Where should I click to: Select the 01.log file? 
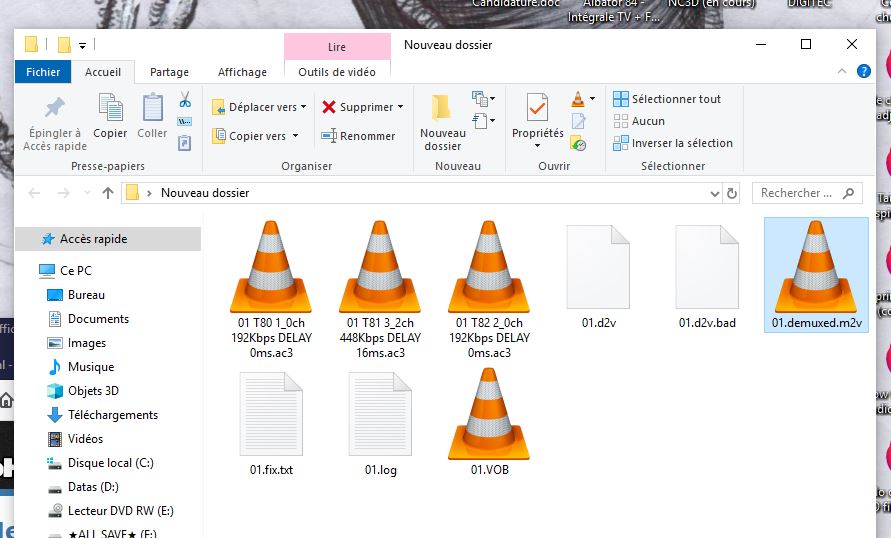tap(380, 425)
